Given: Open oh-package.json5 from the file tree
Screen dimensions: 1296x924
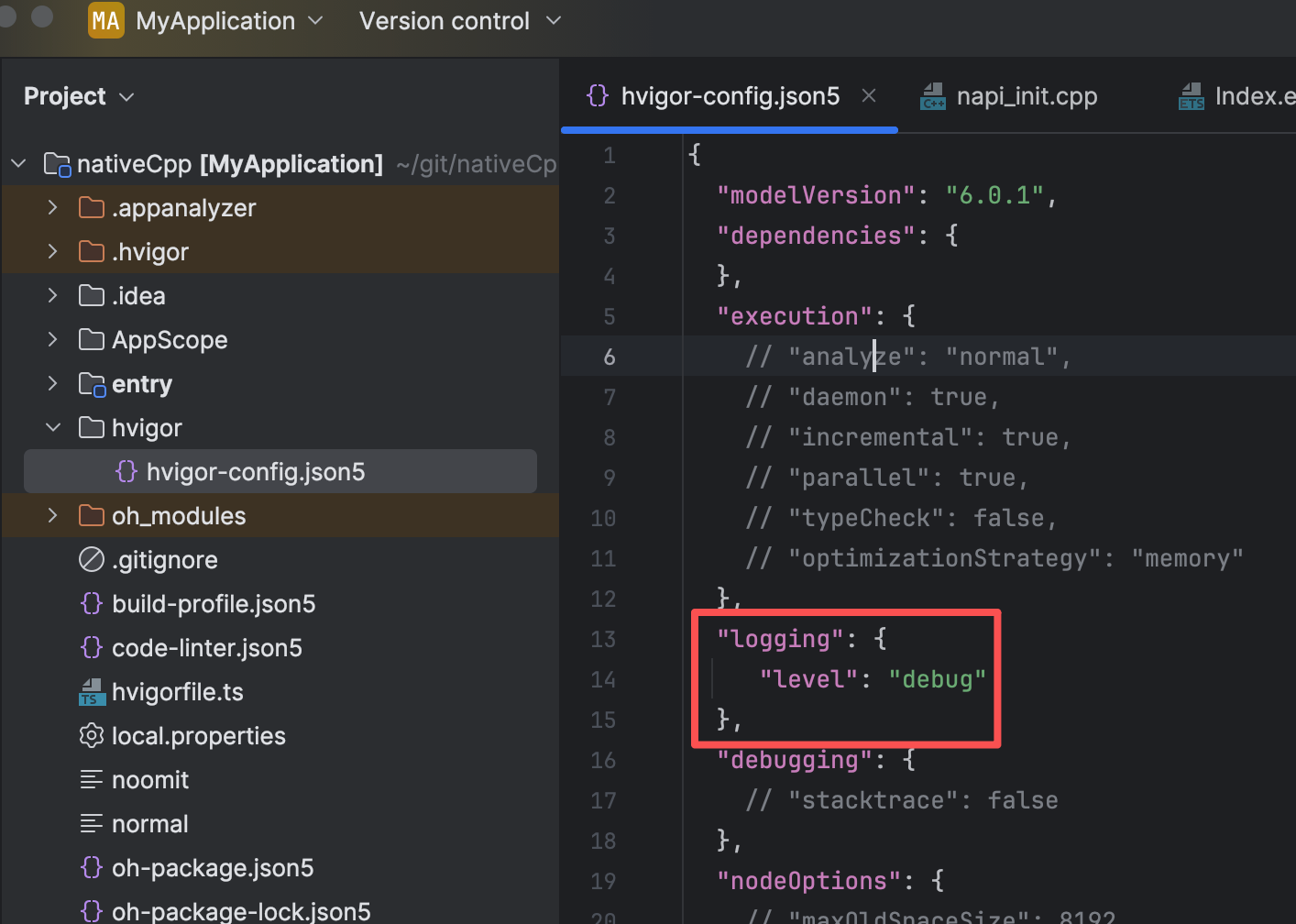Looking at the screenshot, I should point(212,868).
